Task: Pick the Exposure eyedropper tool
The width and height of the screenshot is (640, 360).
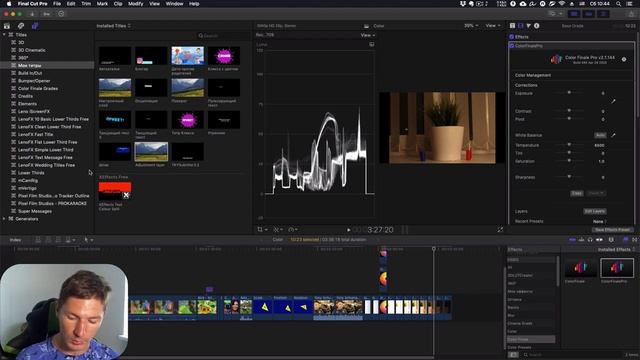Action: [613, 101]
